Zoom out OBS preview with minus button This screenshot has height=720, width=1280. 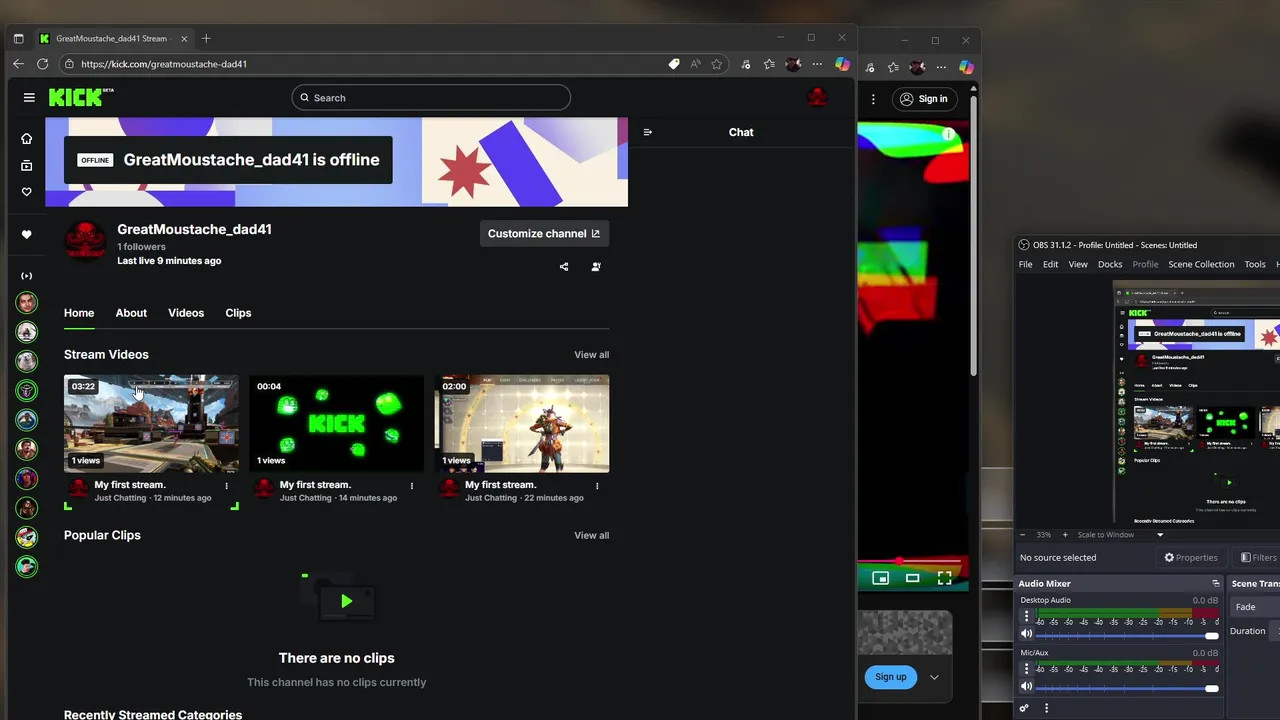pyautogui.click(x=1023, y=535)
